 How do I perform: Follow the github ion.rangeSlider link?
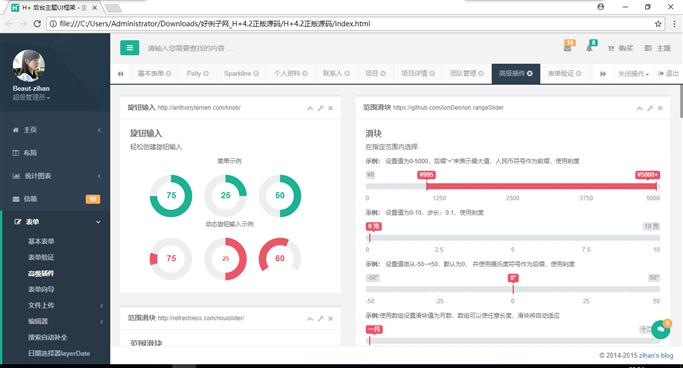pyautogui.click(x=448, y=108)
